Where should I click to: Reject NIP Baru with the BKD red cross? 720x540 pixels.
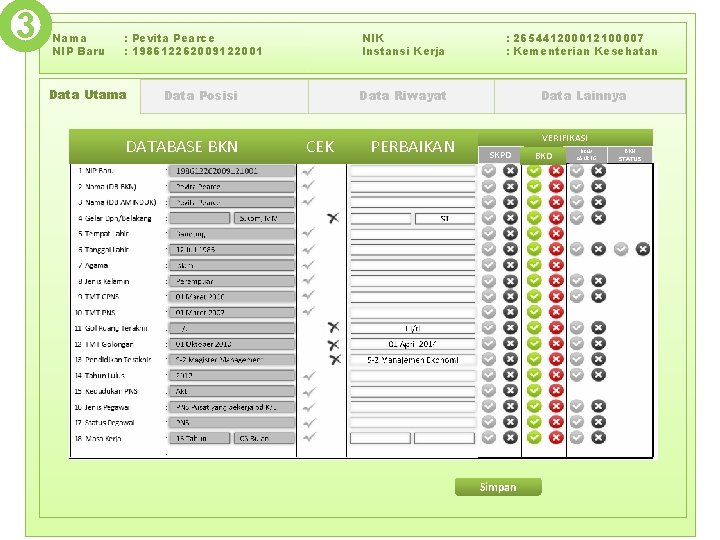pyautogui.click(x=556, y=171)
